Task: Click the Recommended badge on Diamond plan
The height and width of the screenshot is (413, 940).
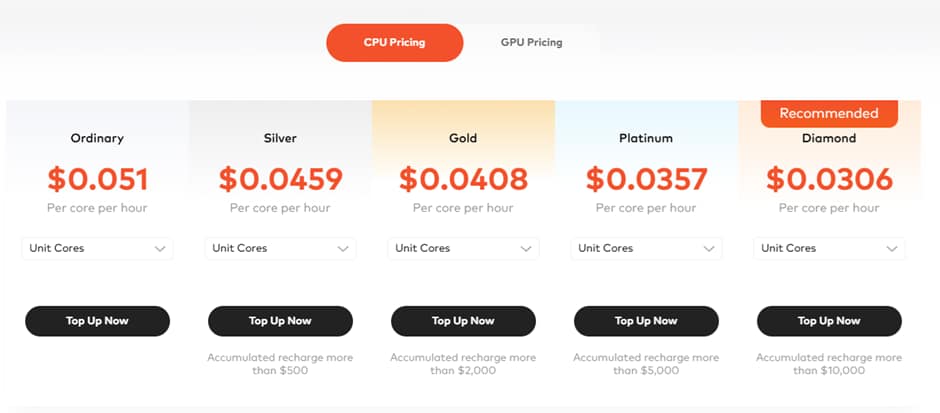Action: (x=829, y=113)
